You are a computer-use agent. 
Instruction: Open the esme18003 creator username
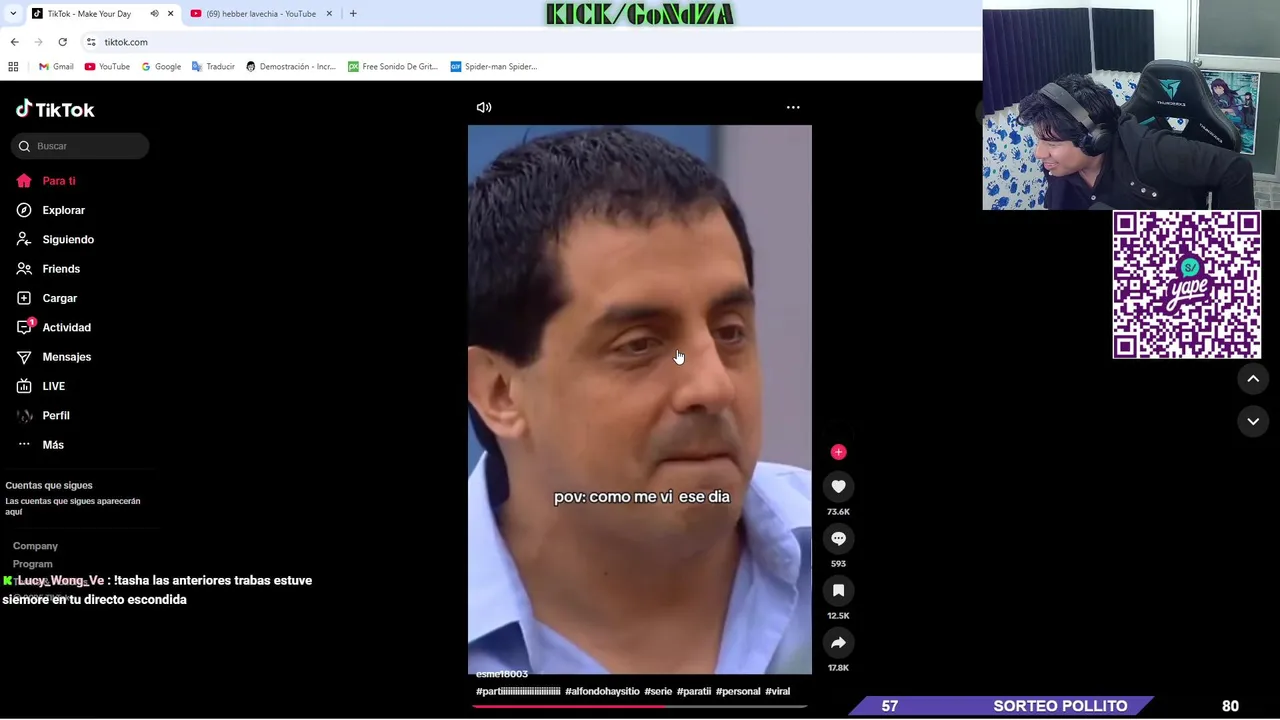click(x=502, y=674)
